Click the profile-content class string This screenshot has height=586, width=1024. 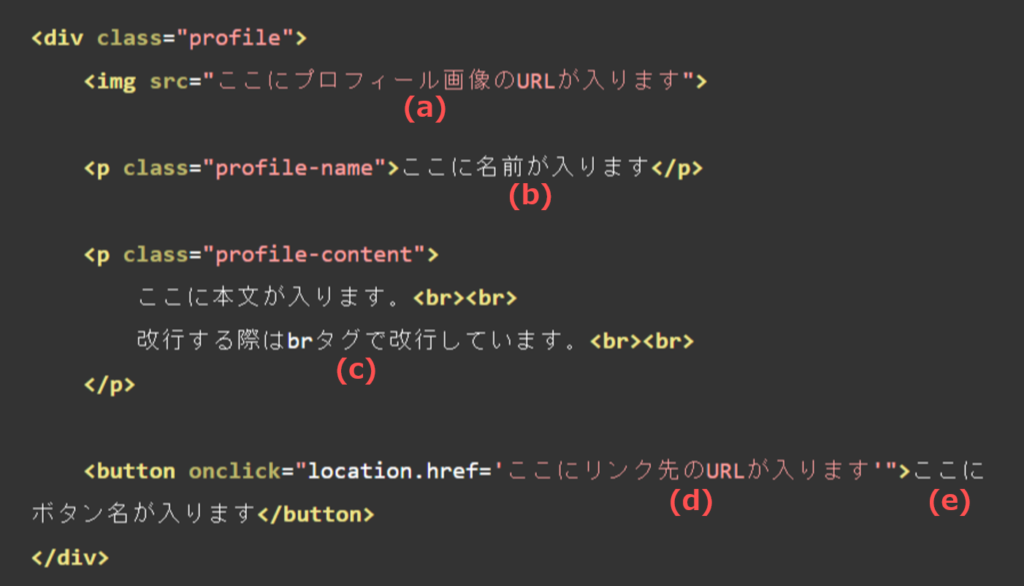(314, 254)
